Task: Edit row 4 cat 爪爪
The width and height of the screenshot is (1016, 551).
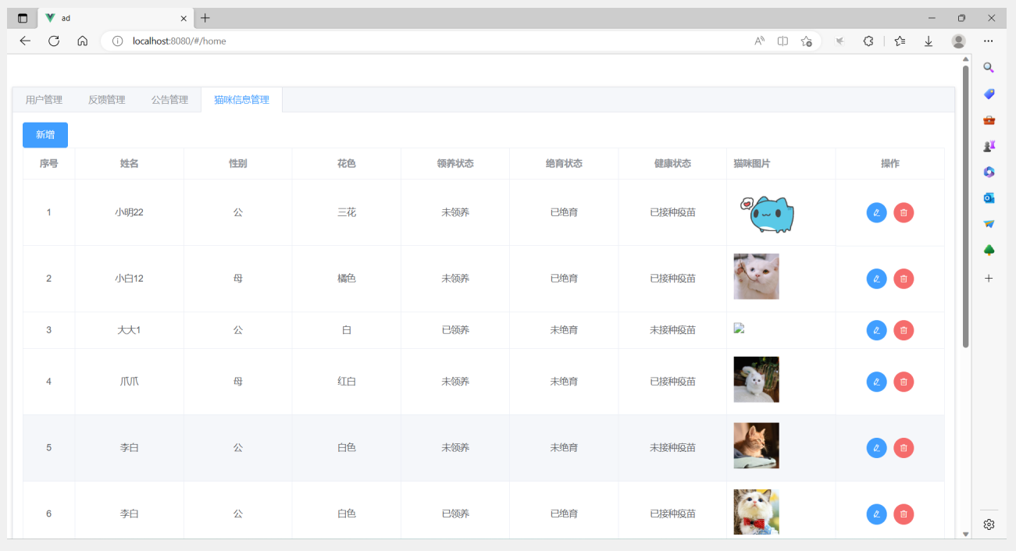Action: tap(876, 382)
